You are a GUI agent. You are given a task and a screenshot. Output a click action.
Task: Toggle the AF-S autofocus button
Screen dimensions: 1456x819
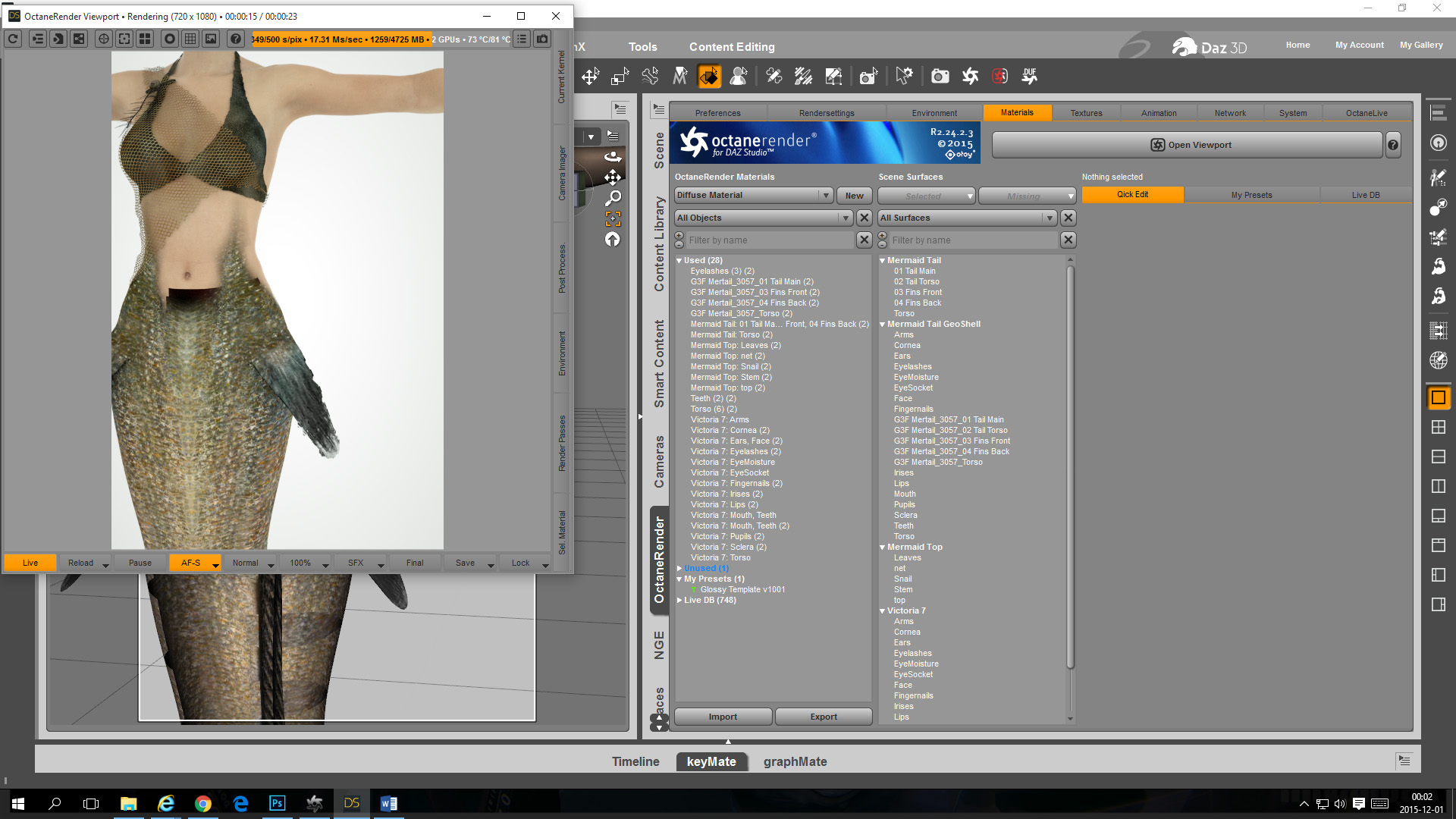(x=190, y=563)
